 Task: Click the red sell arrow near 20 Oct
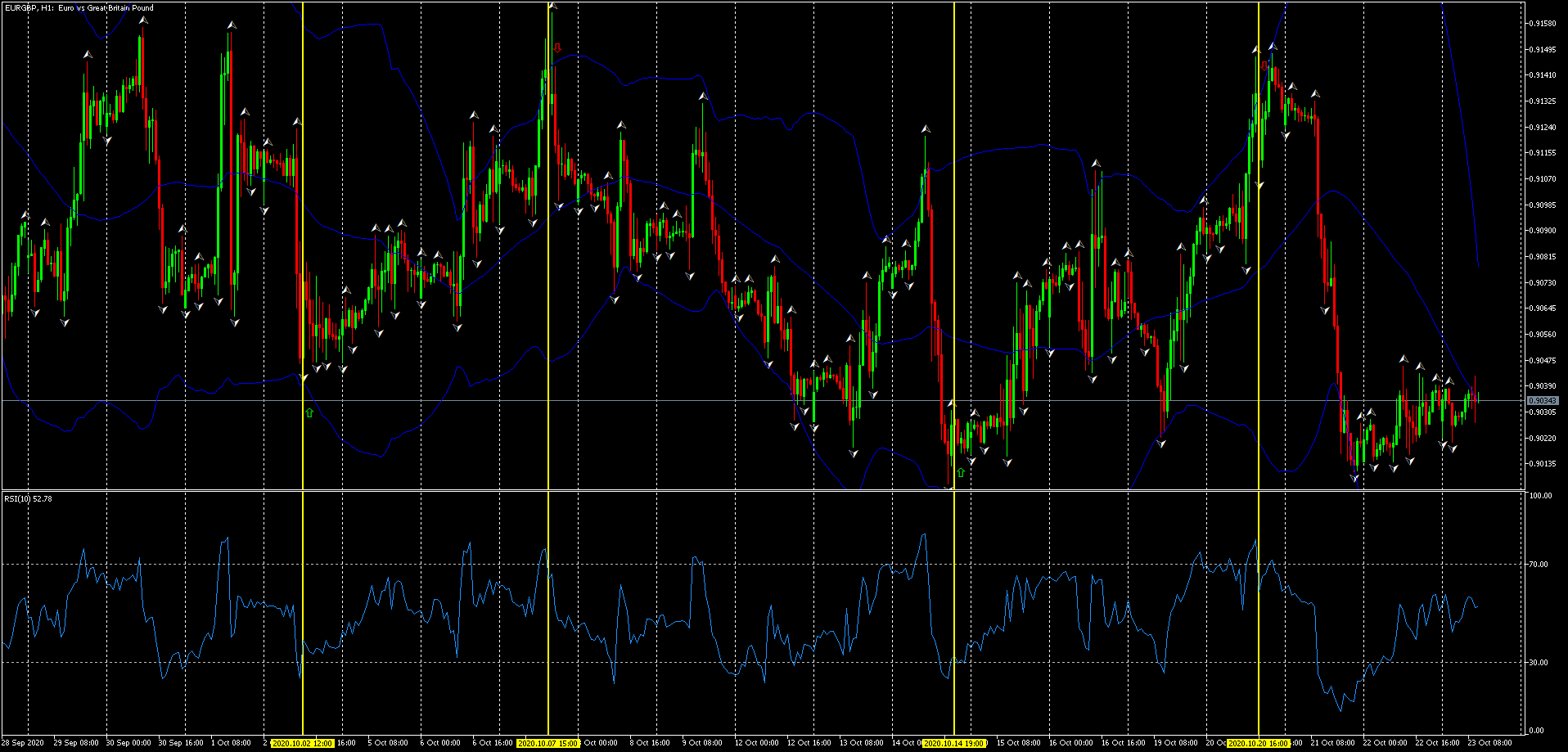[x=1264, y=65]
